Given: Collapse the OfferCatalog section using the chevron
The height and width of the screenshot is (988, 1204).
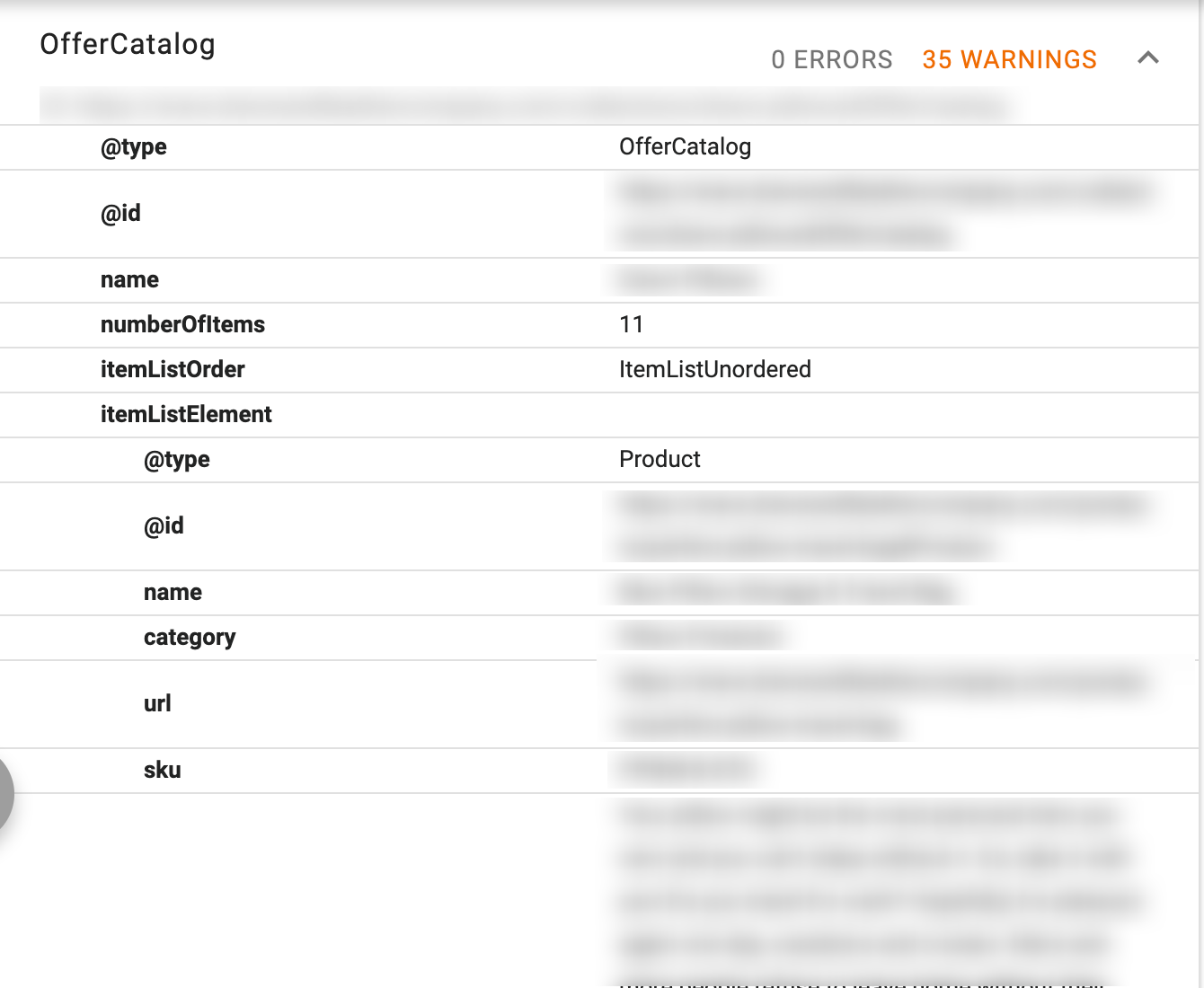Looking at the screenshot, I should coord(1147,58).
